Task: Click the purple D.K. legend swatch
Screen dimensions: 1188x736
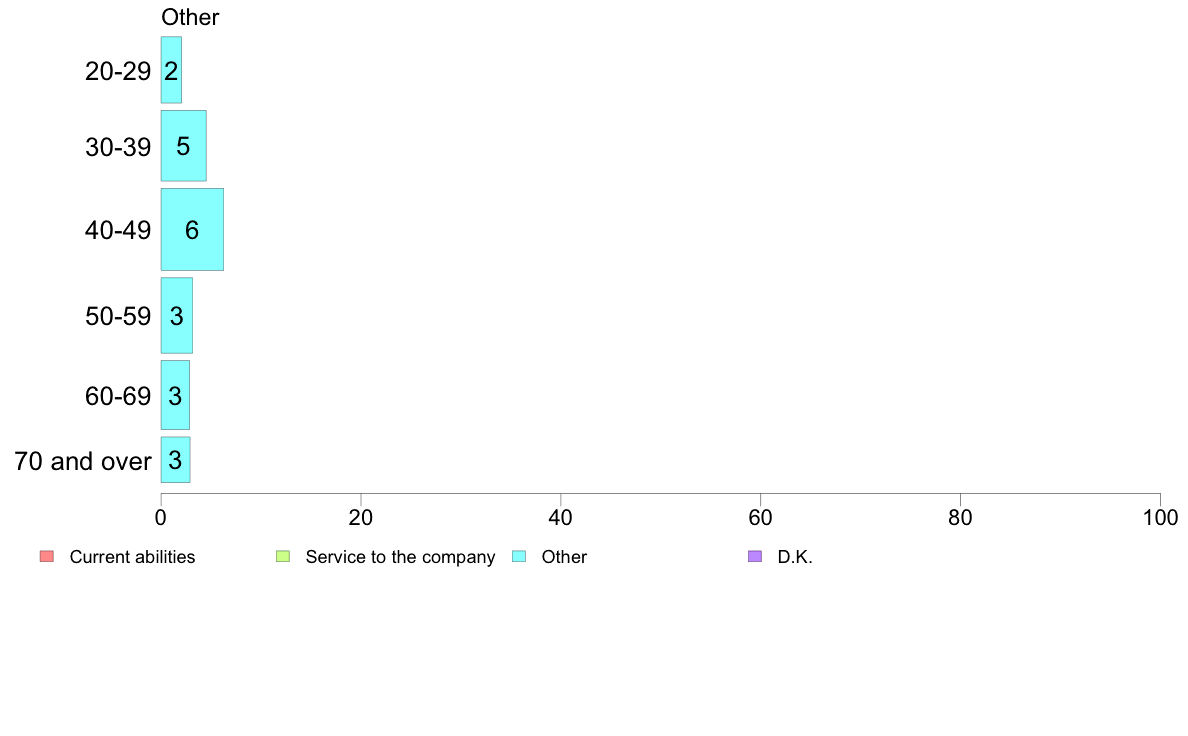Action: 755,556
